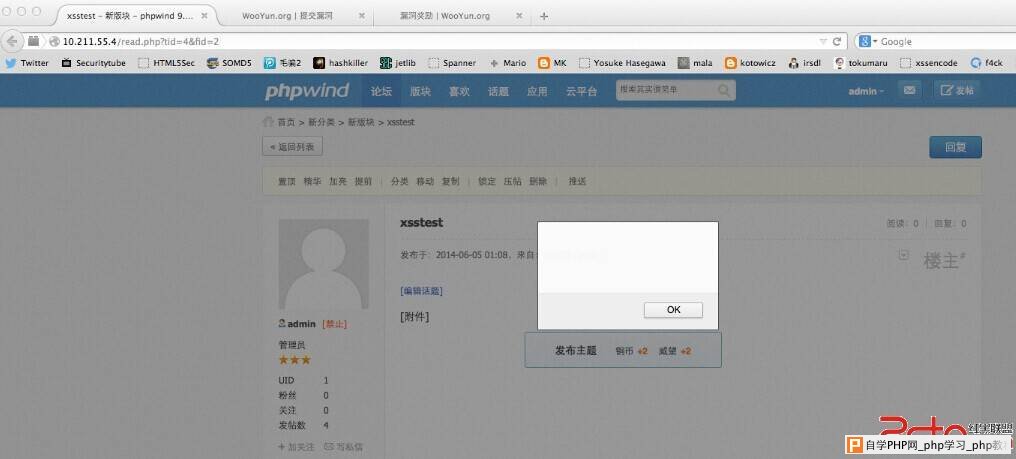Click the 置顶 moderation action
Screen dimensions: 1016x459
[x=286, y=182]
